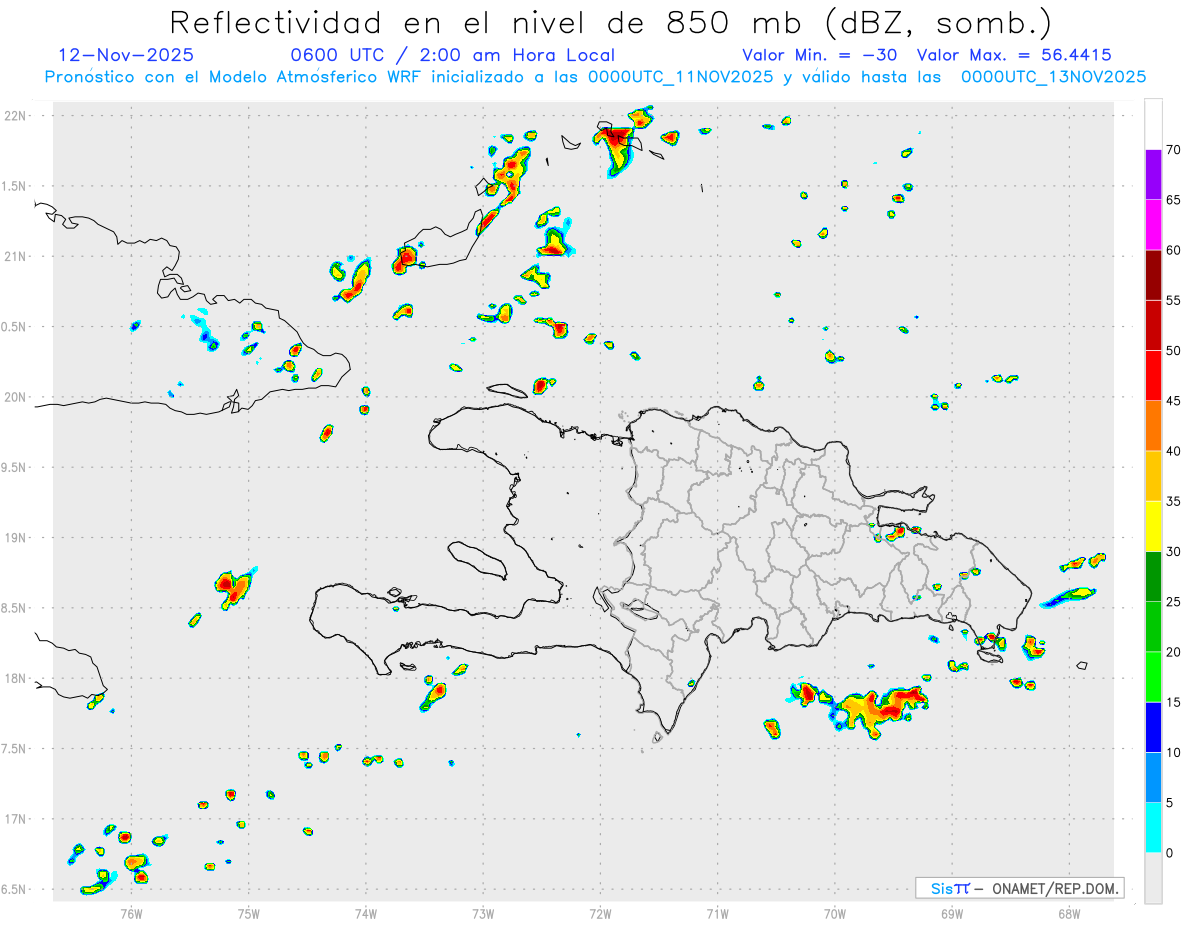Click the gold 35-40 dBZ colorbar segment
The width and height of the screenshot is (1200, 927).
[1153, 476]
